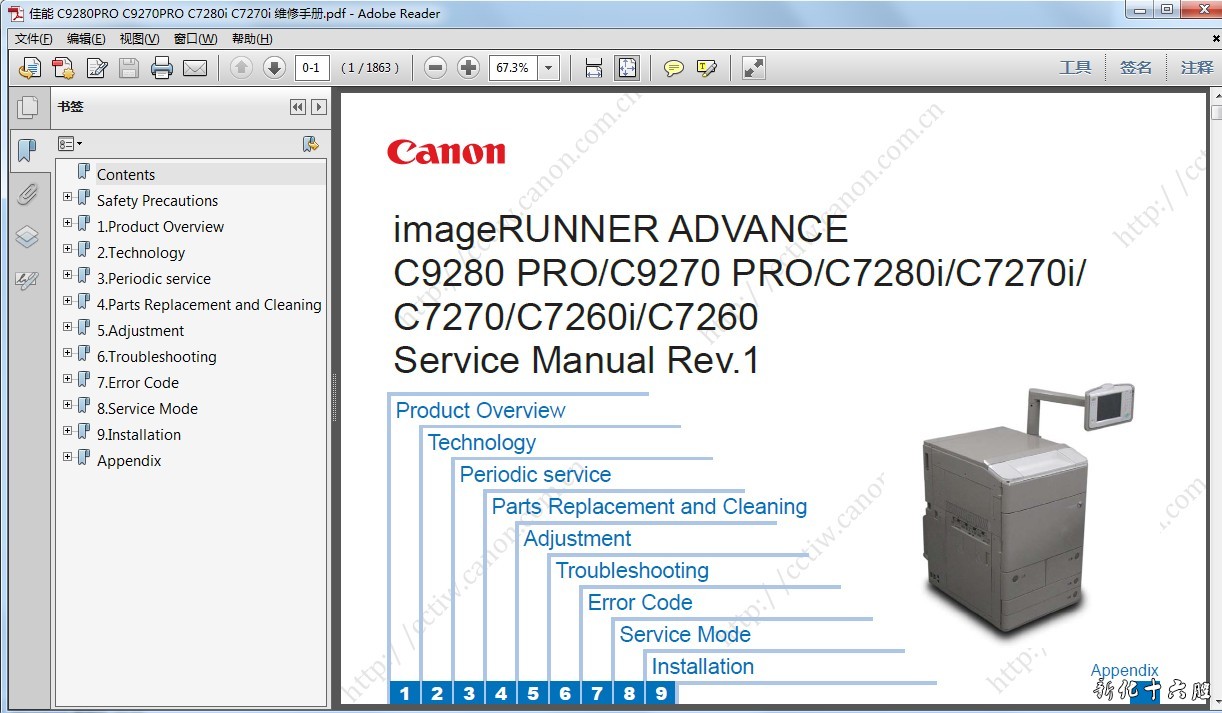Click the Print file icon
The image size is (1222, 713).
click(162, 68)
